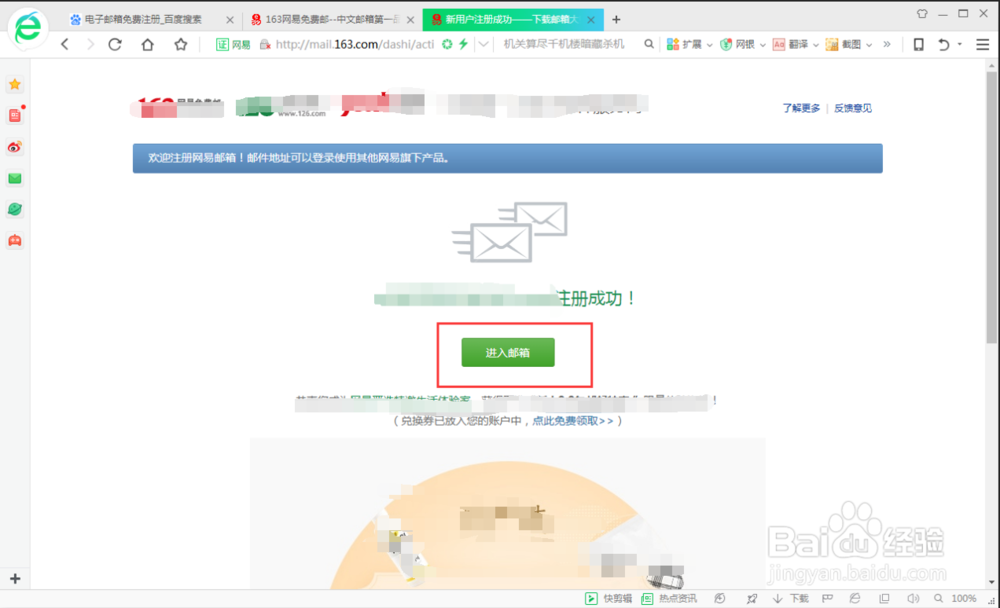The width and height of the screenshot is (1000, 608).
Task: Expand the 翻译 dropdown arrow
Action: click(816, 45)
